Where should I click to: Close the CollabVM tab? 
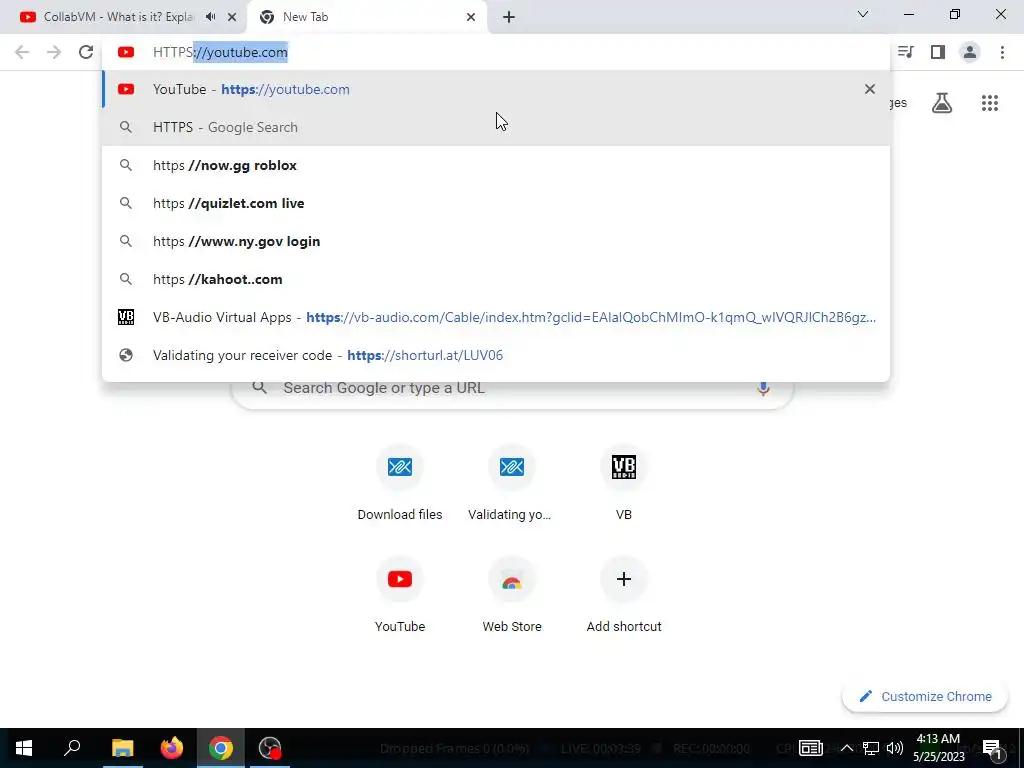(x=232, y=17)
